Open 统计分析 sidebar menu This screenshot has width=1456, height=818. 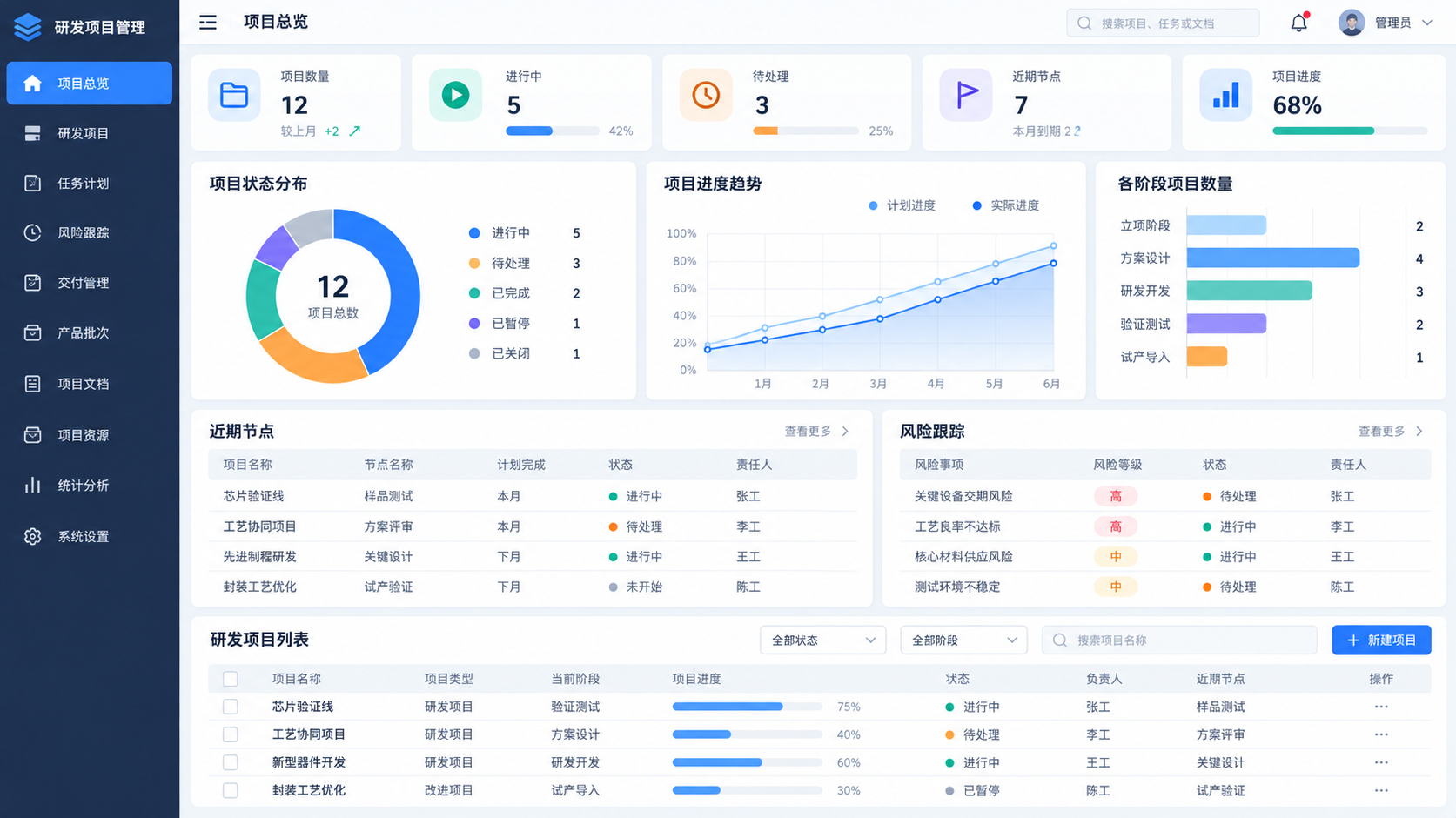coord(89,486)
